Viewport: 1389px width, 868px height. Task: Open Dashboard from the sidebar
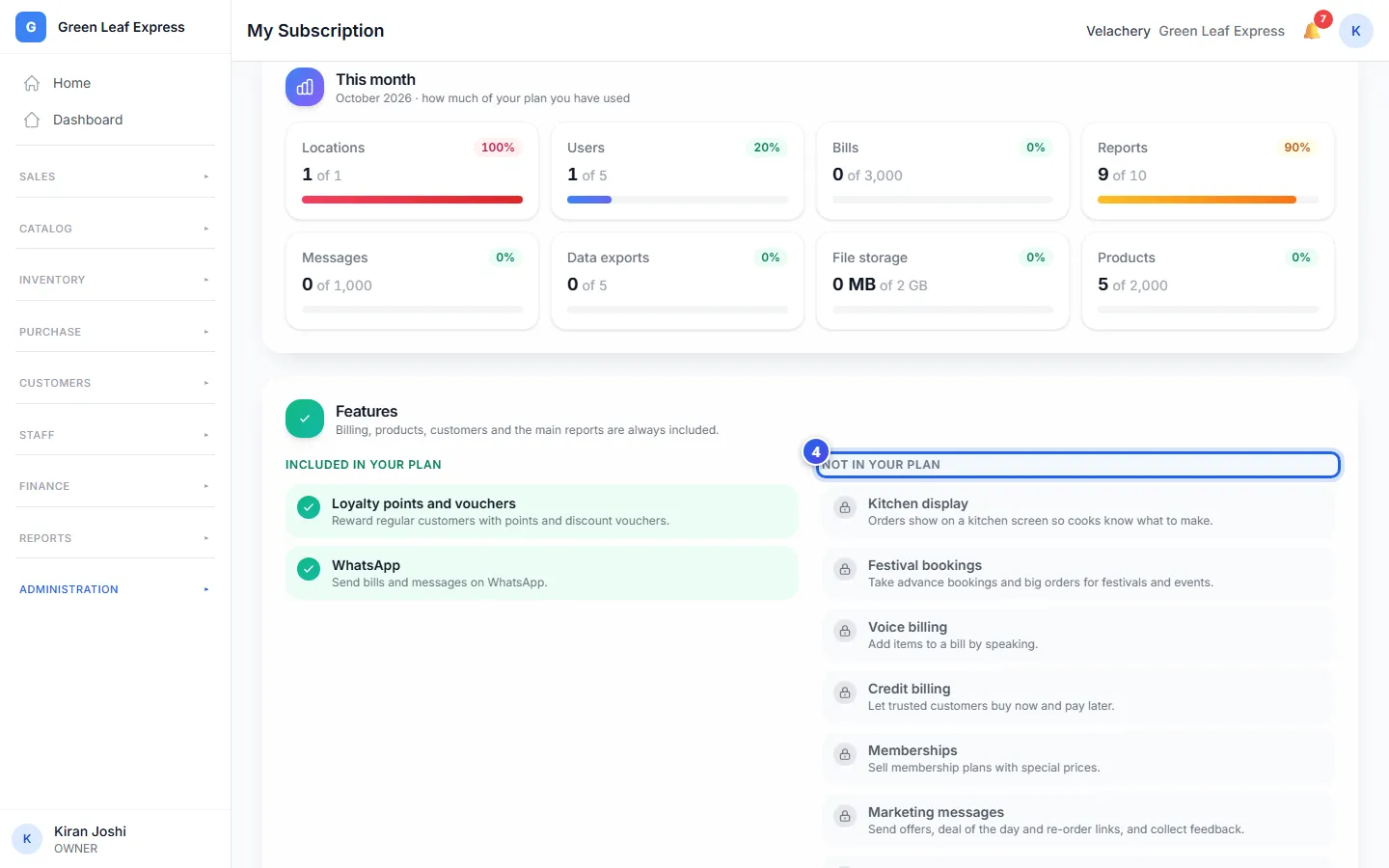click(115, 120)
